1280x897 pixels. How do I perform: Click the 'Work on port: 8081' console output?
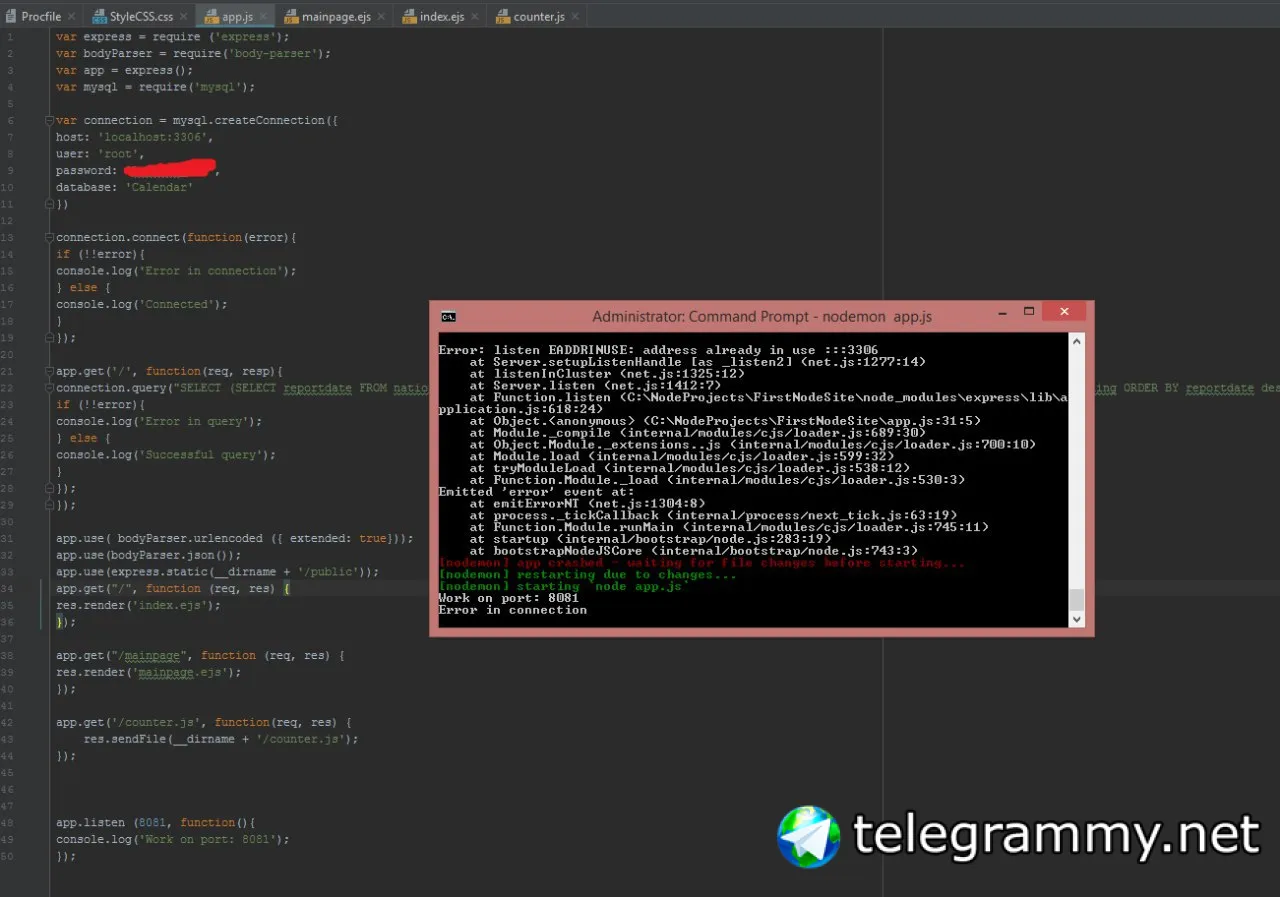click(x=509, y=598)
